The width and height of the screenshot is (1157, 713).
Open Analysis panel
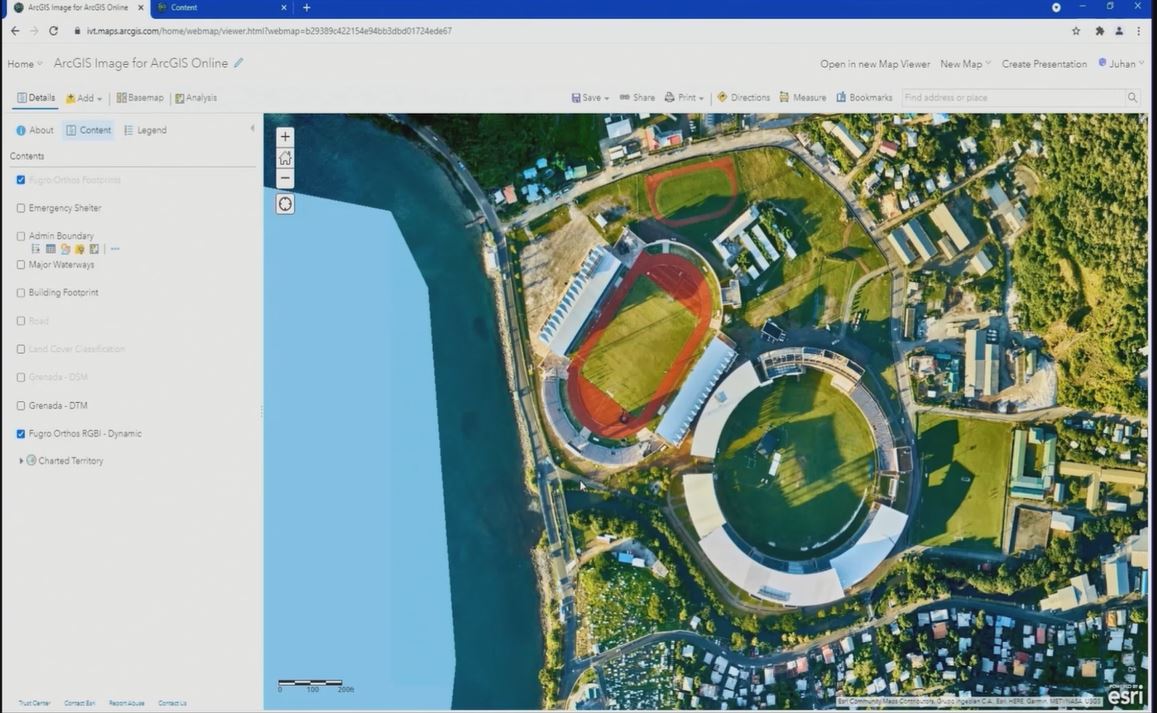tap(196, 97)
